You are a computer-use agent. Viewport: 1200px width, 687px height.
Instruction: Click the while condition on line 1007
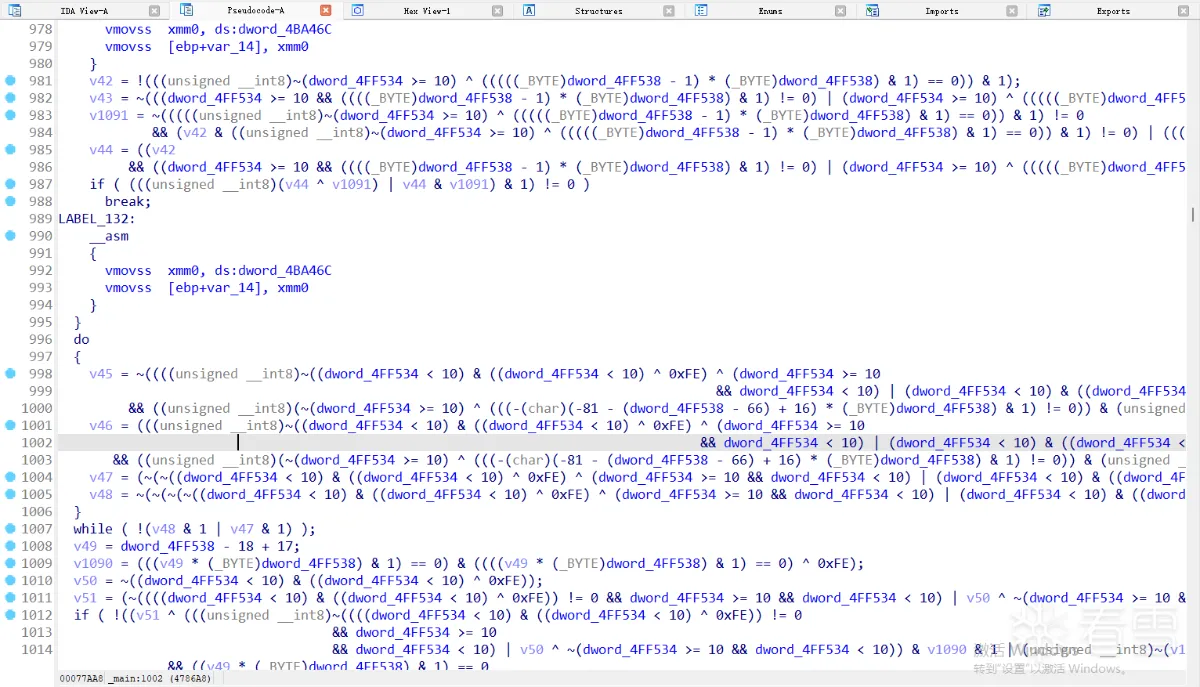(x=194, y=529)
